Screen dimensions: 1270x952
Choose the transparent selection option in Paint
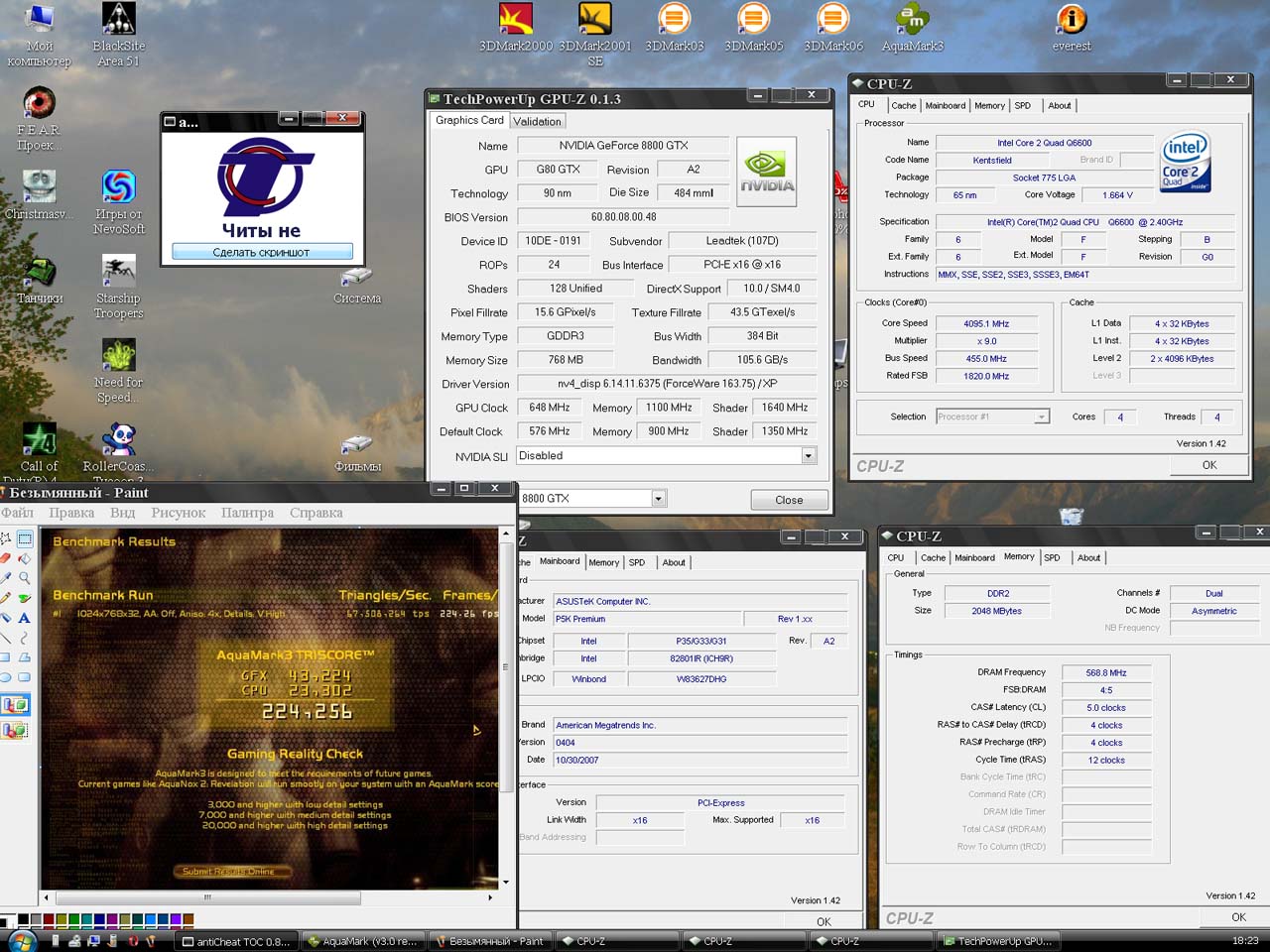pyautogui.click(x=15, y=730)
